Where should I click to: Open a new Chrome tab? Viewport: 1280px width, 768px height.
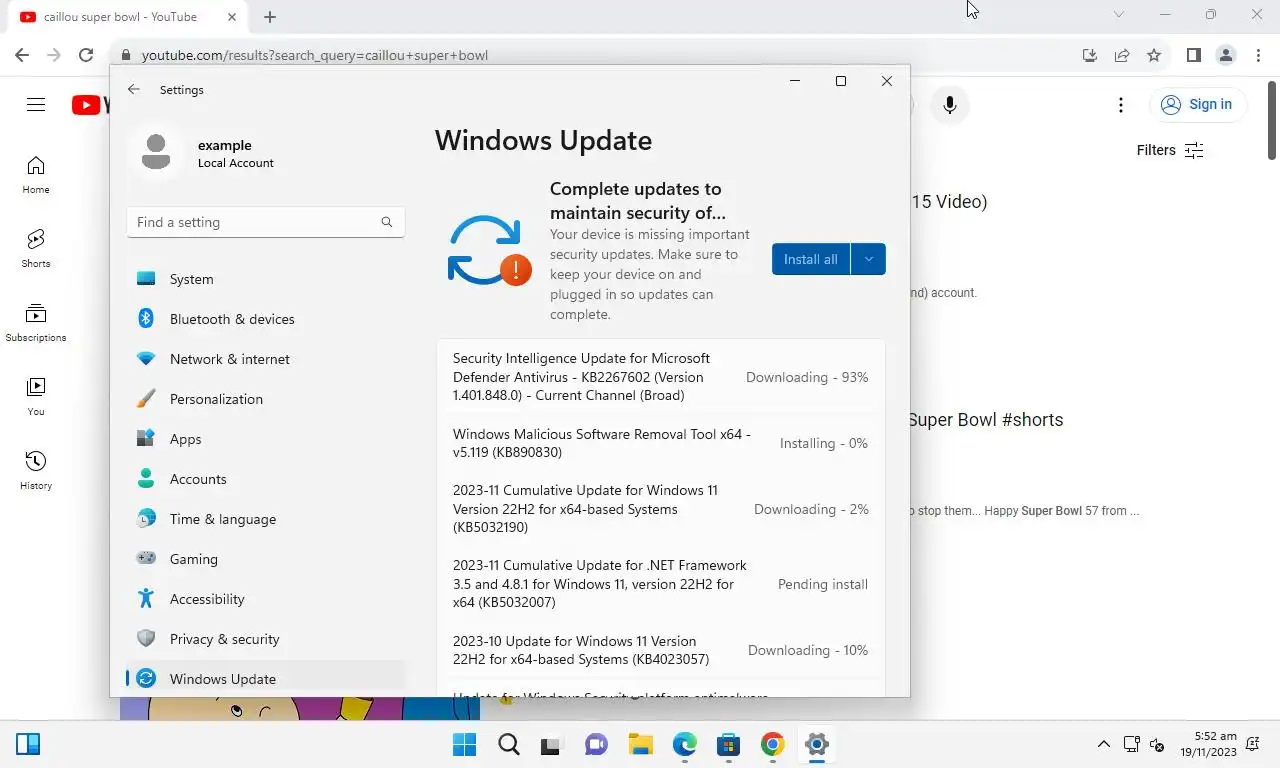tap(270, 17)
